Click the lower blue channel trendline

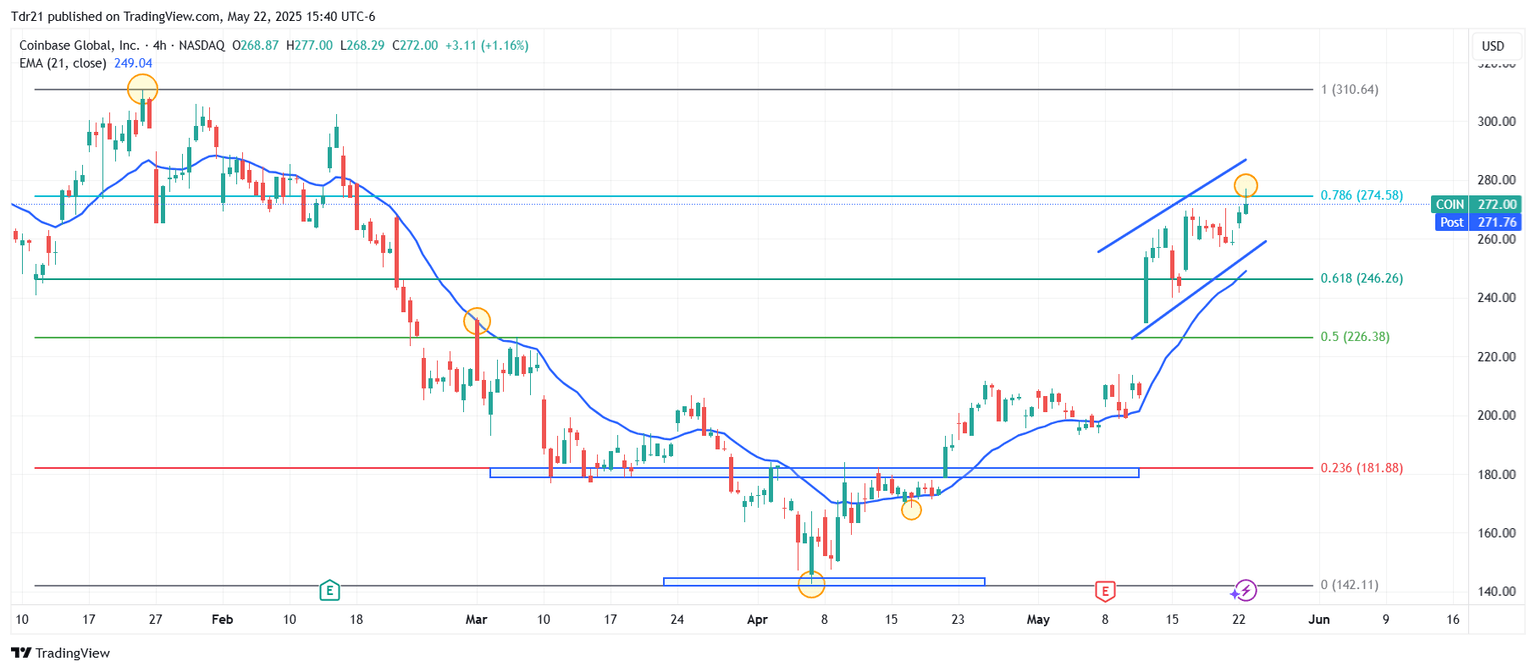tap(1199, 290)
